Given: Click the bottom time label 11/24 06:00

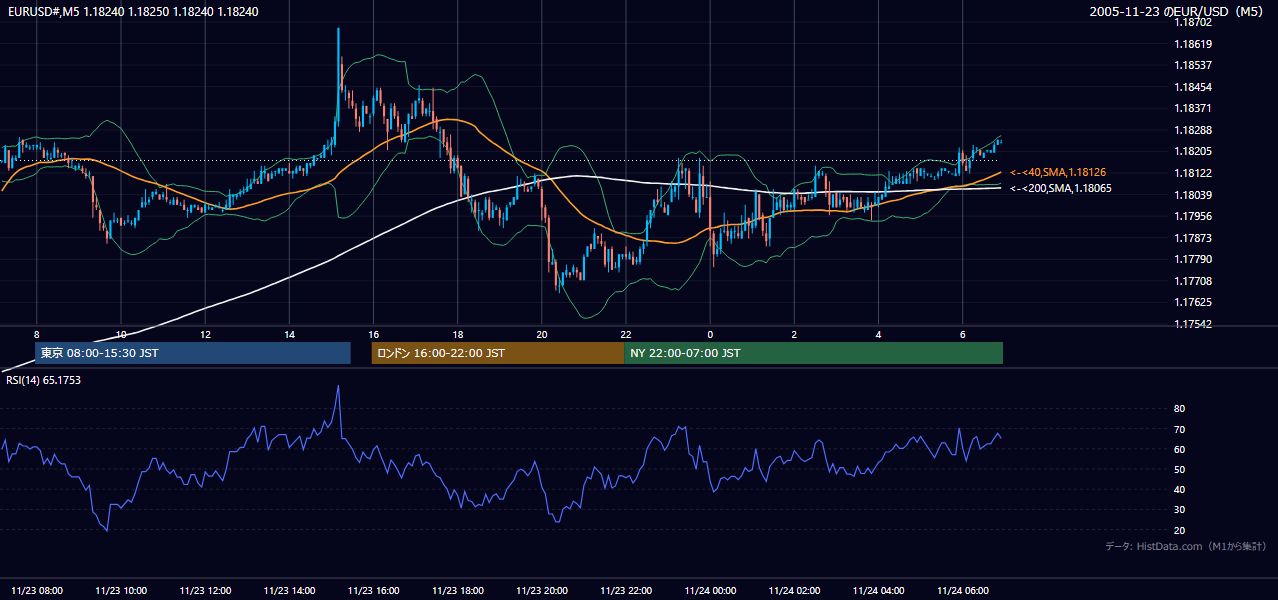Looking at the screenshot, I should 962,590.
